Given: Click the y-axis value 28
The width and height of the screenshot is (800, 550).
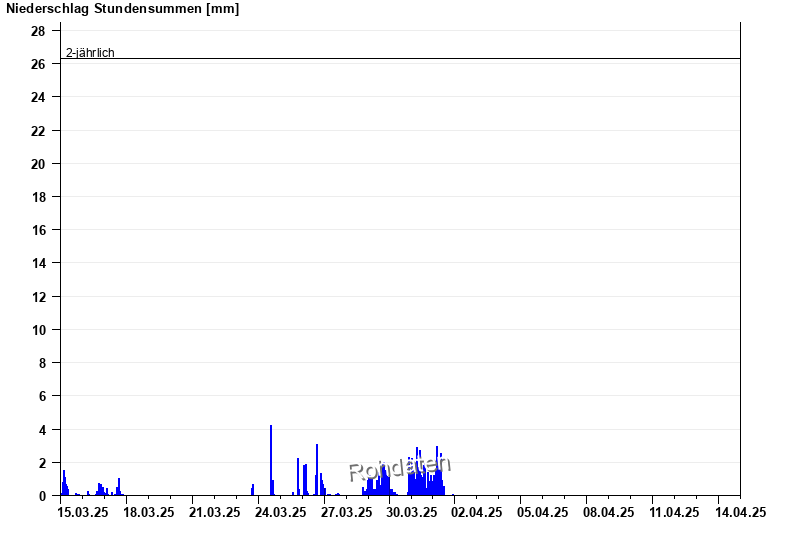Looking at the screenshot, I should (x=38, y=31).
